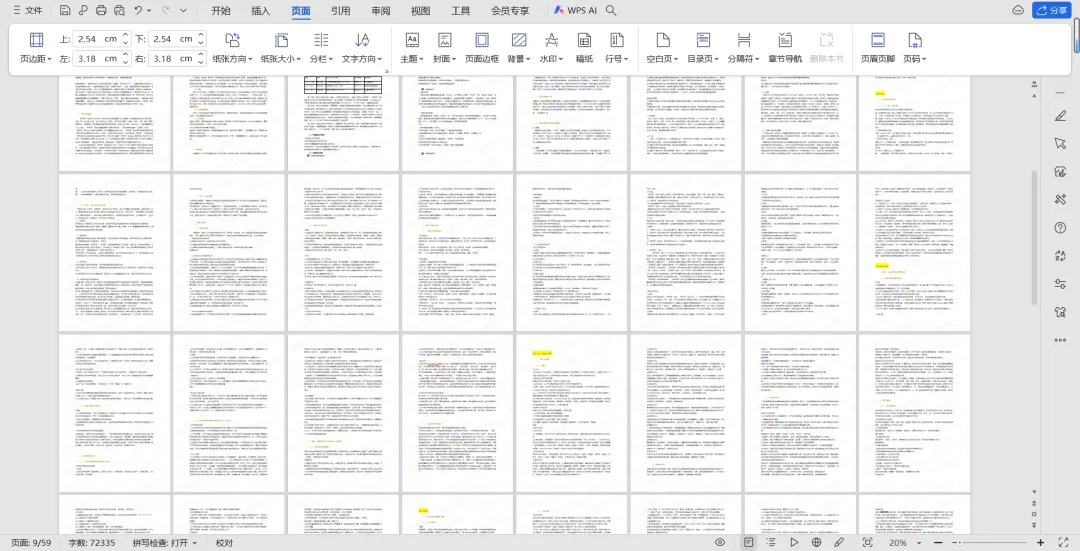Switch to the 工具 tab
1080x551 pixels.
coord(461,10)
